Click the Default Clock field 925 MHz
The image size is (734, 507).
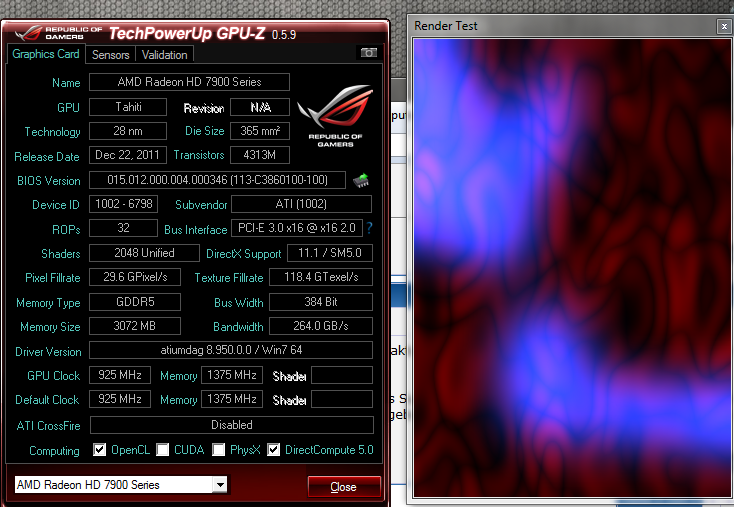pyautogui.click(x=120, y=399)
